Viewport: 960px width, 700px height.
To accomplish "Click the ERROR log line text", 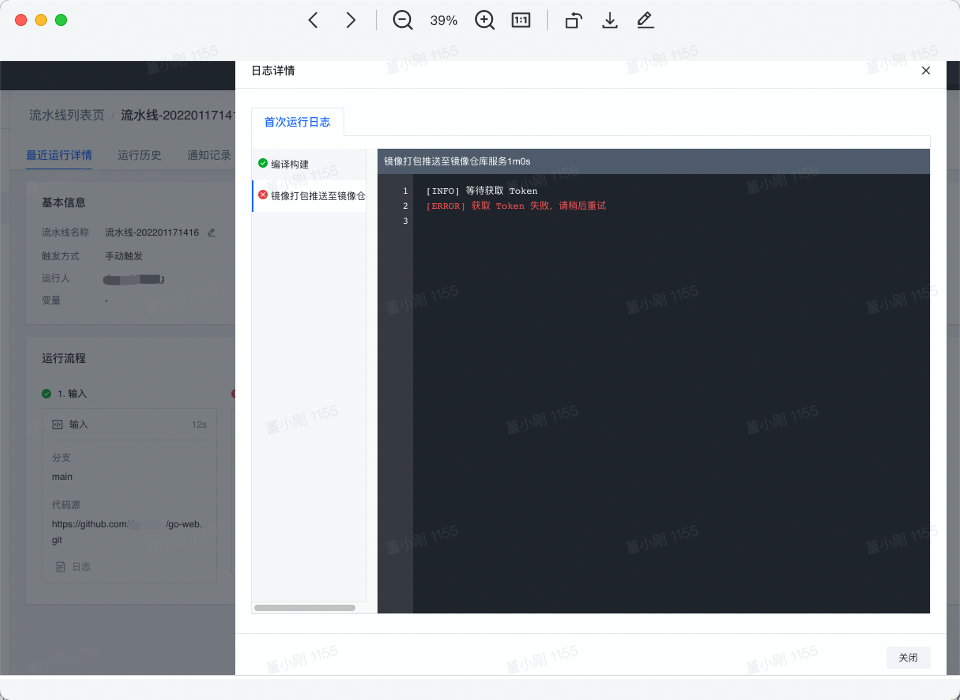I will tap(515, 206).
